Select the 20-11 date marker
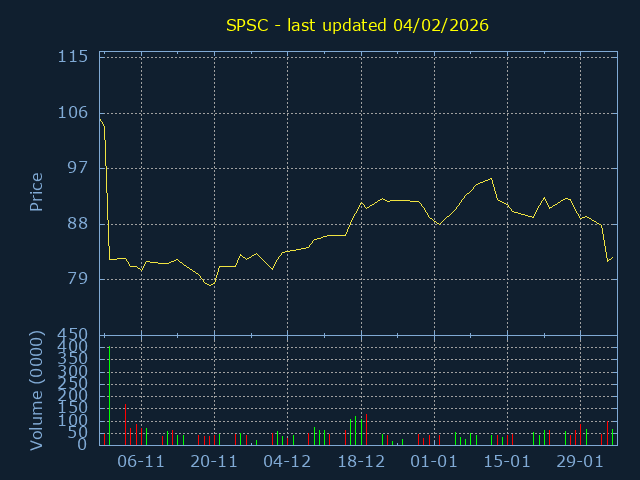The image size is (640, 480). click(x=214, y=462)
